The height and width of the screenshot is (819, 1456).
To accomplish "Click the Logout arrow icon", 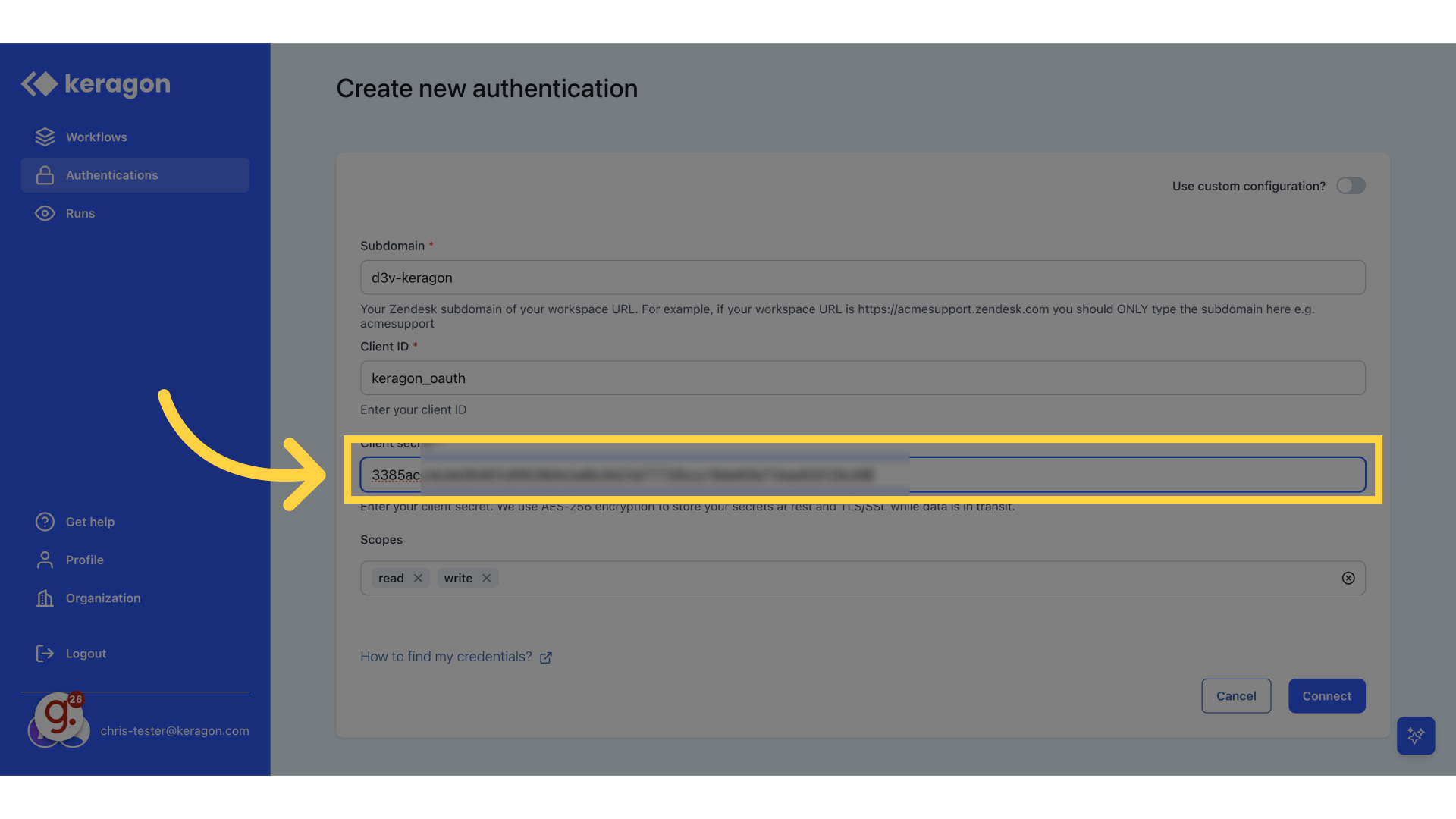I will click(x=45, y=654).
